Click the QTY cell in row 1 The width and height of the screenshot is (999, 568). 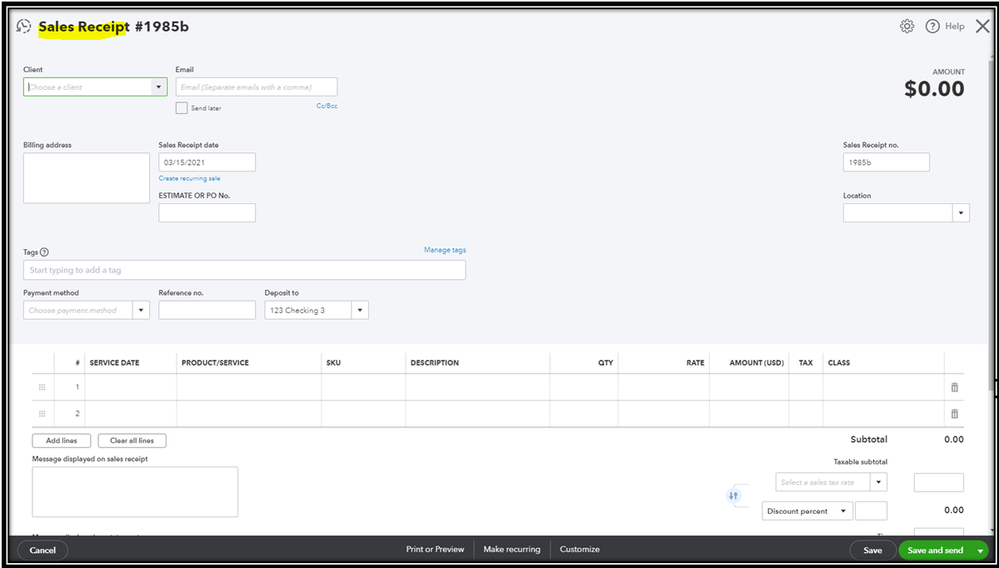584,387
